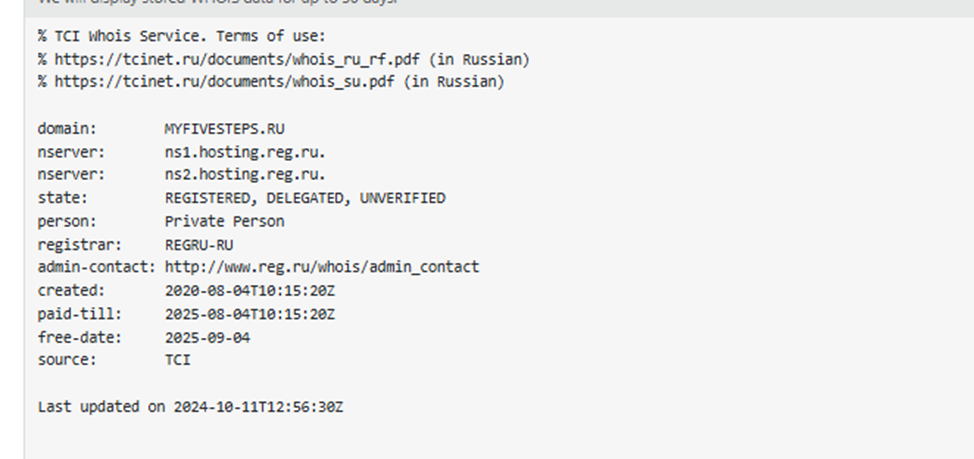Click the TCI Whois Service header line
The image size is (974, 459).
click(x=181, y=36)
